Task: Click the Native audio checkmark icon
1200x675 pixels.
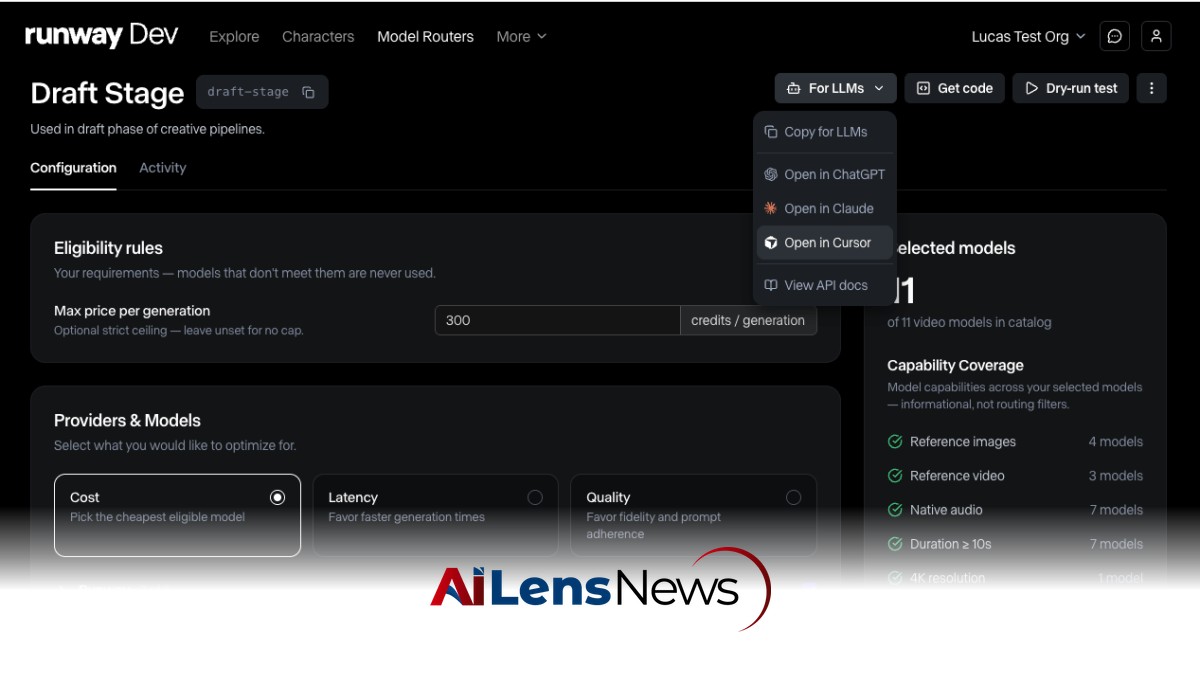Action: tap(895, 510)
